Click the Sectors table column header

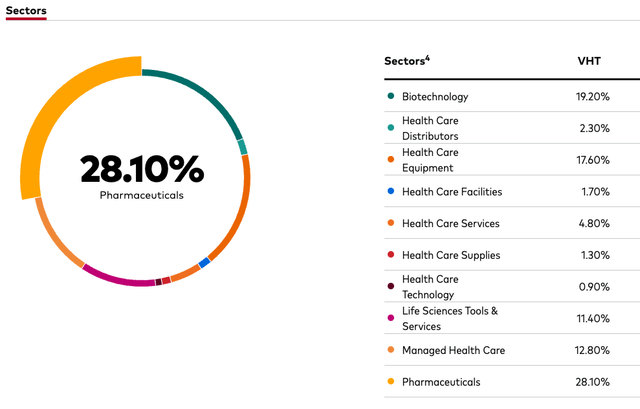pyautogui.click(x=406, y=61)
